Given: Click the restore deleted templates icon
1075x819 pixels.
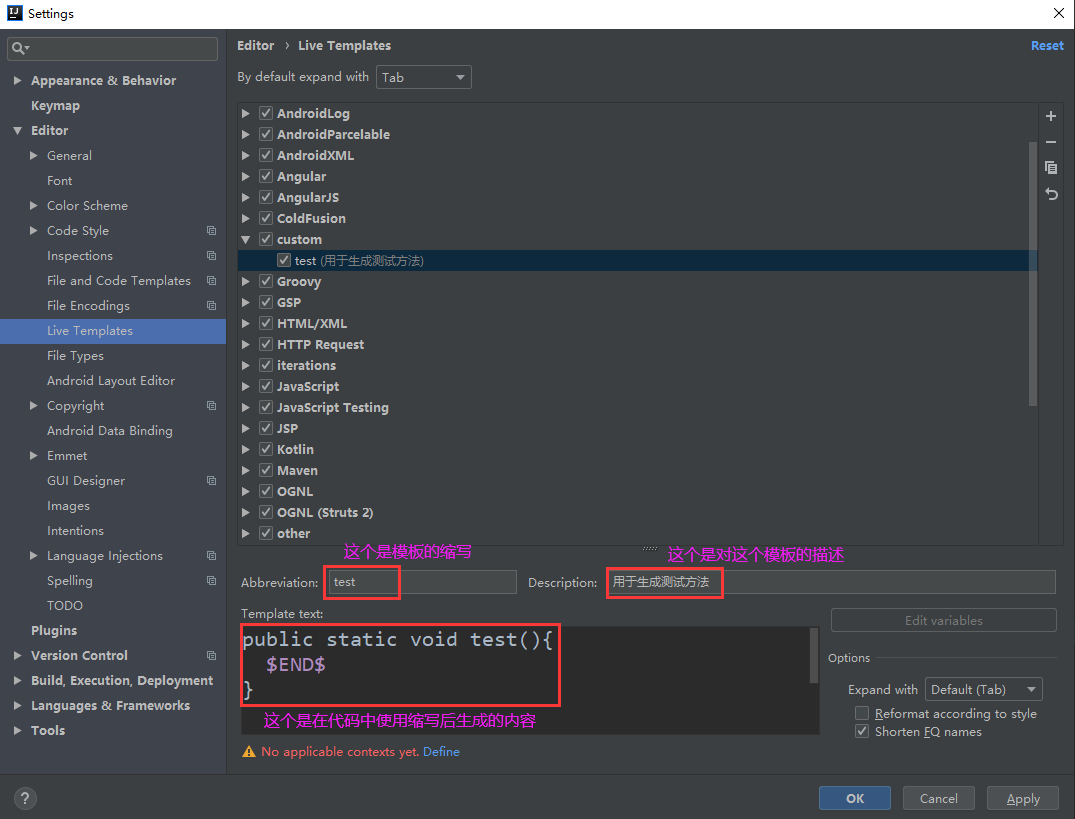Looking at the screenshot, I should (1050, 194).
